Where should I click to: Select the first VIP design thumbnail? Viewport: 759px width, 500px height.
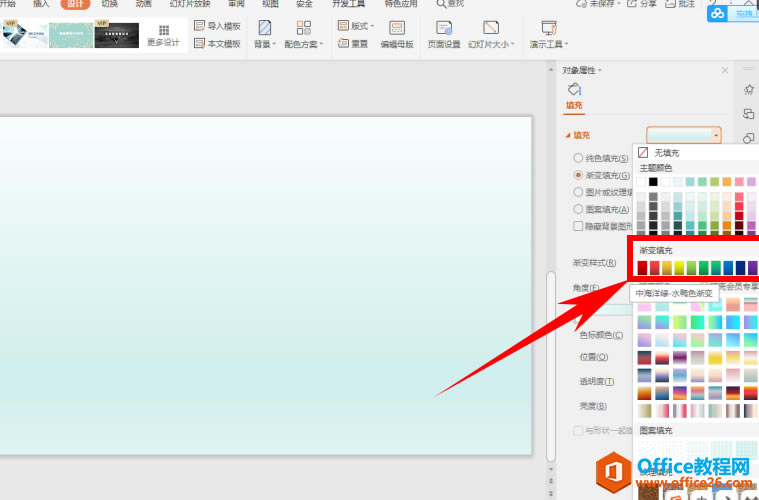click(25, 34)
